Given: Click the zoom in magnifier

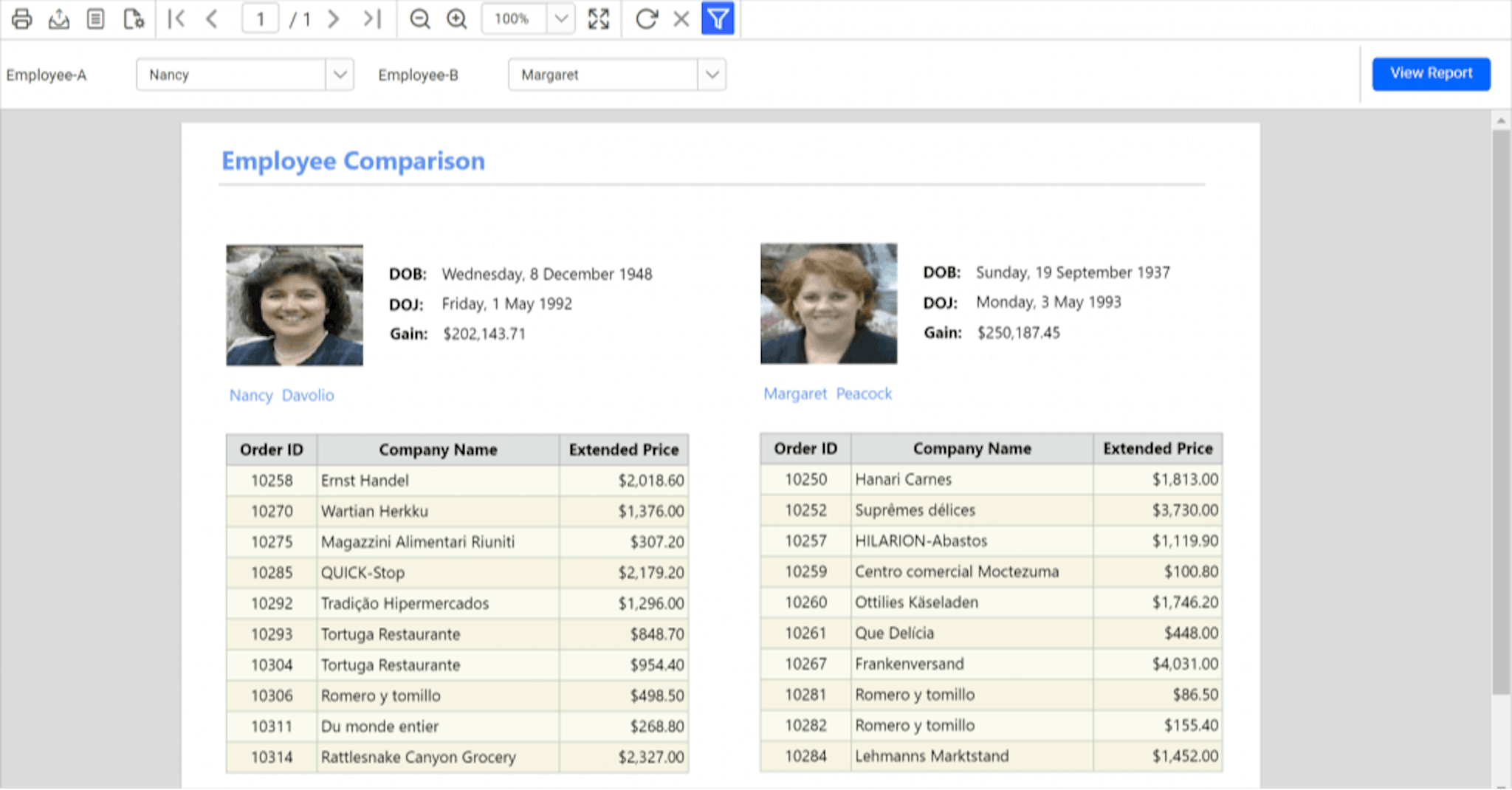Looking at the screenshot, I should (x=457, y=19).
